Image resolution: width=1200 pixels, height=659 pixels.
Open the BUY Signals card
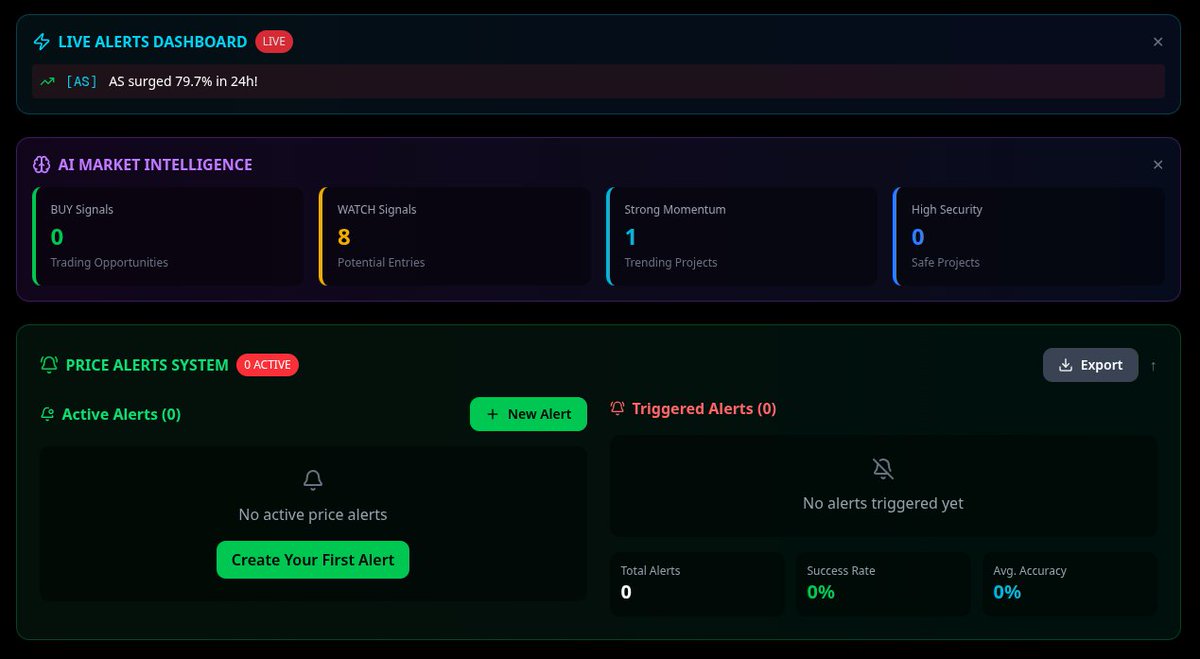click(168, 237)
